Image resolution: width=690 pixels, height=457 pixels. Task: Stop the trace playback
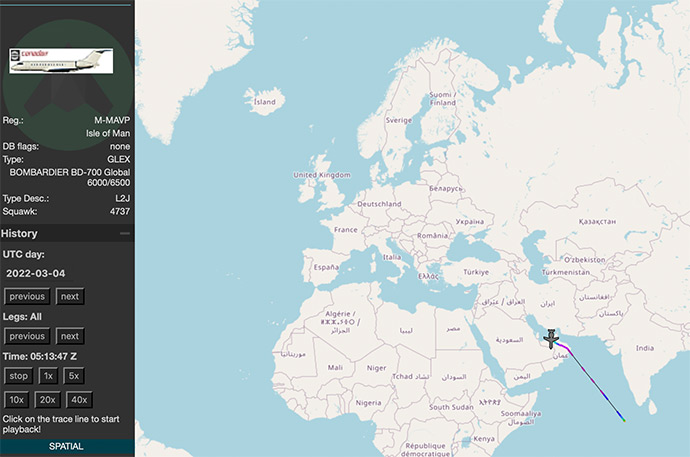tap(18, 376)
